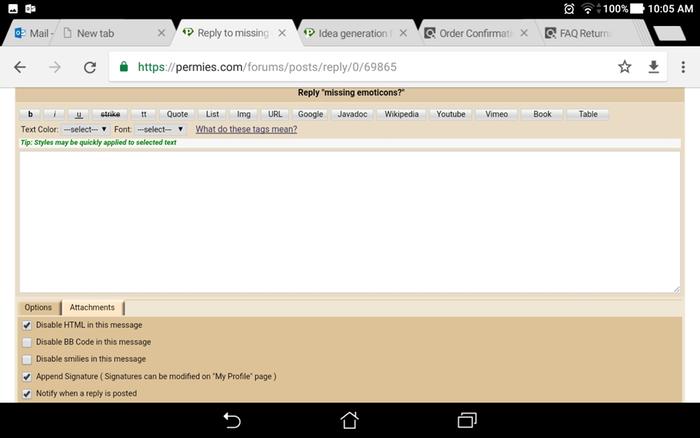Reload the page with the refresh icon
The image size is (700, 438).
[89, 67]
